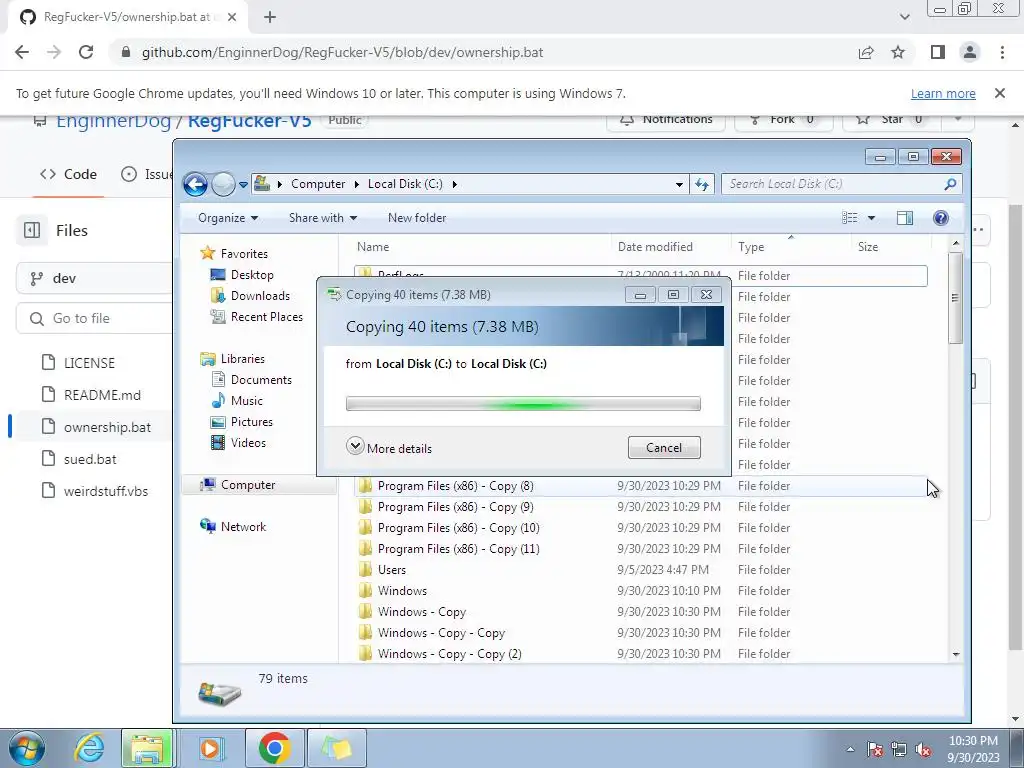Follow the Learn more link
1024x768 pixels.
click(x=943, y=93)
